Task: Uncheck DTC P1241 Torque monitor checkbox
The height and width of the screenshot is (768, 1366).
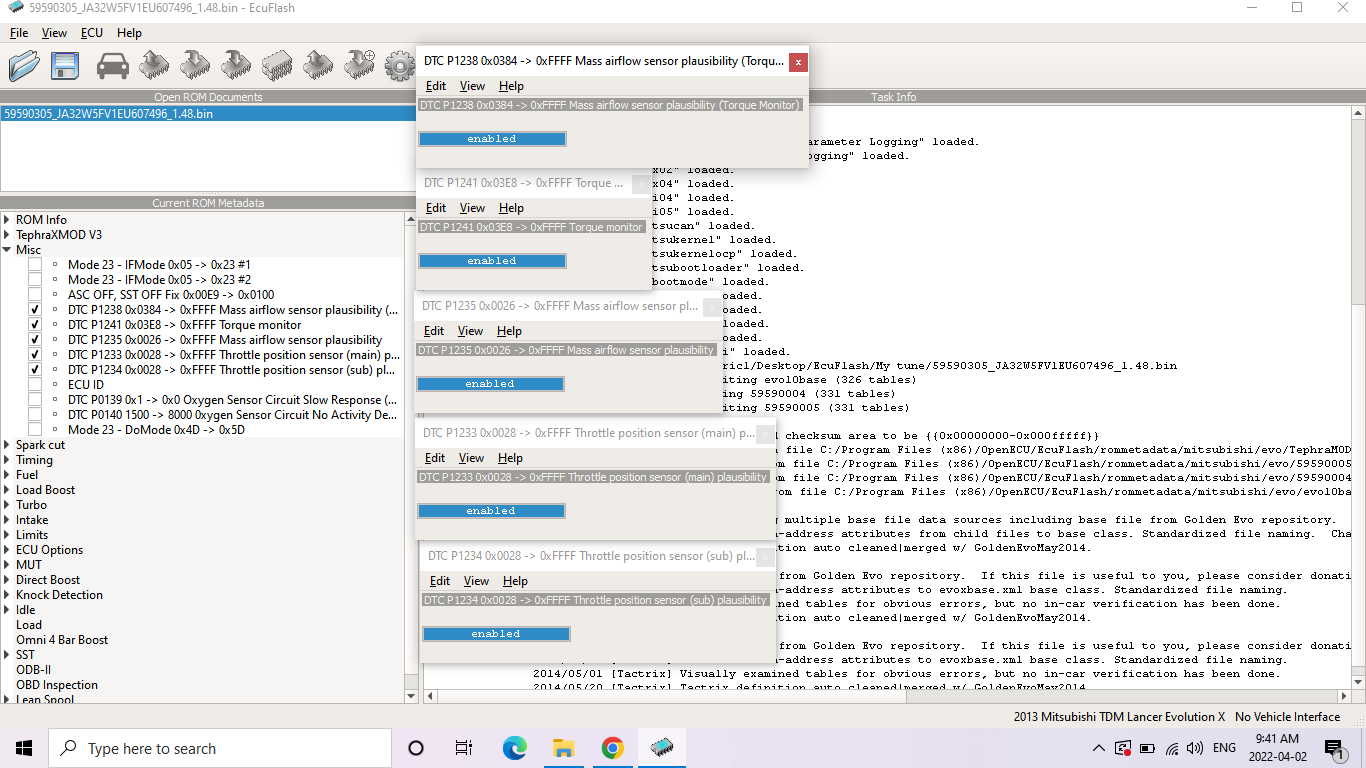Action: click(35, 325)
